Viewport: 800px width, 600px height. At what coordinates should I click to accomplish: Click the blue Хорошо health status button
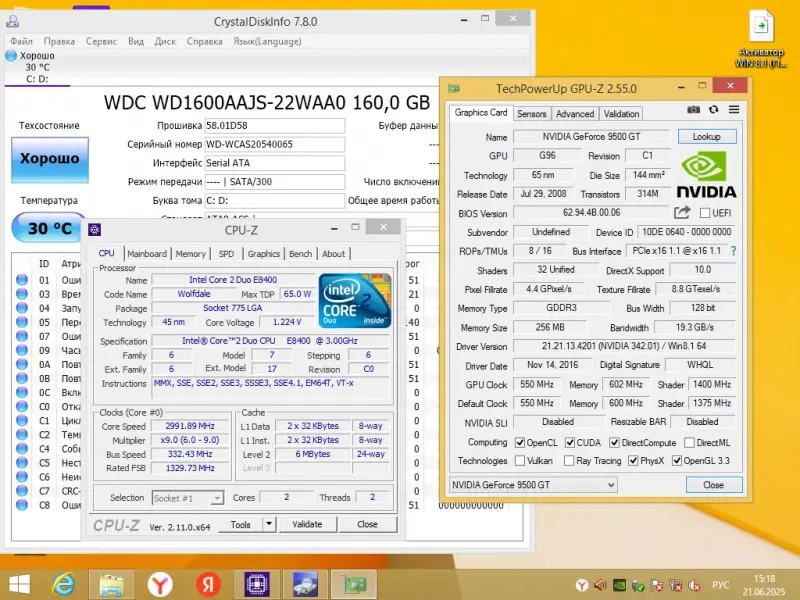49,159
